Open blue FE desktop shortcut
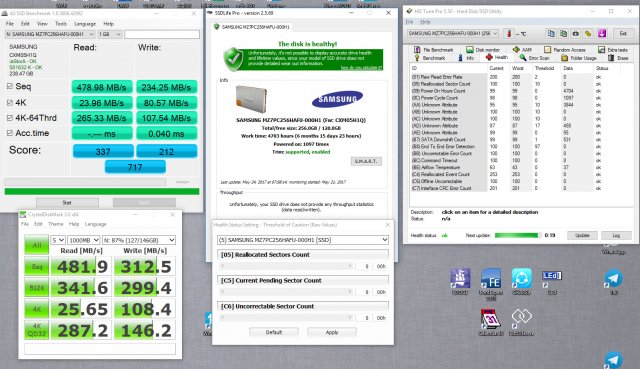The height and width of the screenshot is (369, 640). 491,278
